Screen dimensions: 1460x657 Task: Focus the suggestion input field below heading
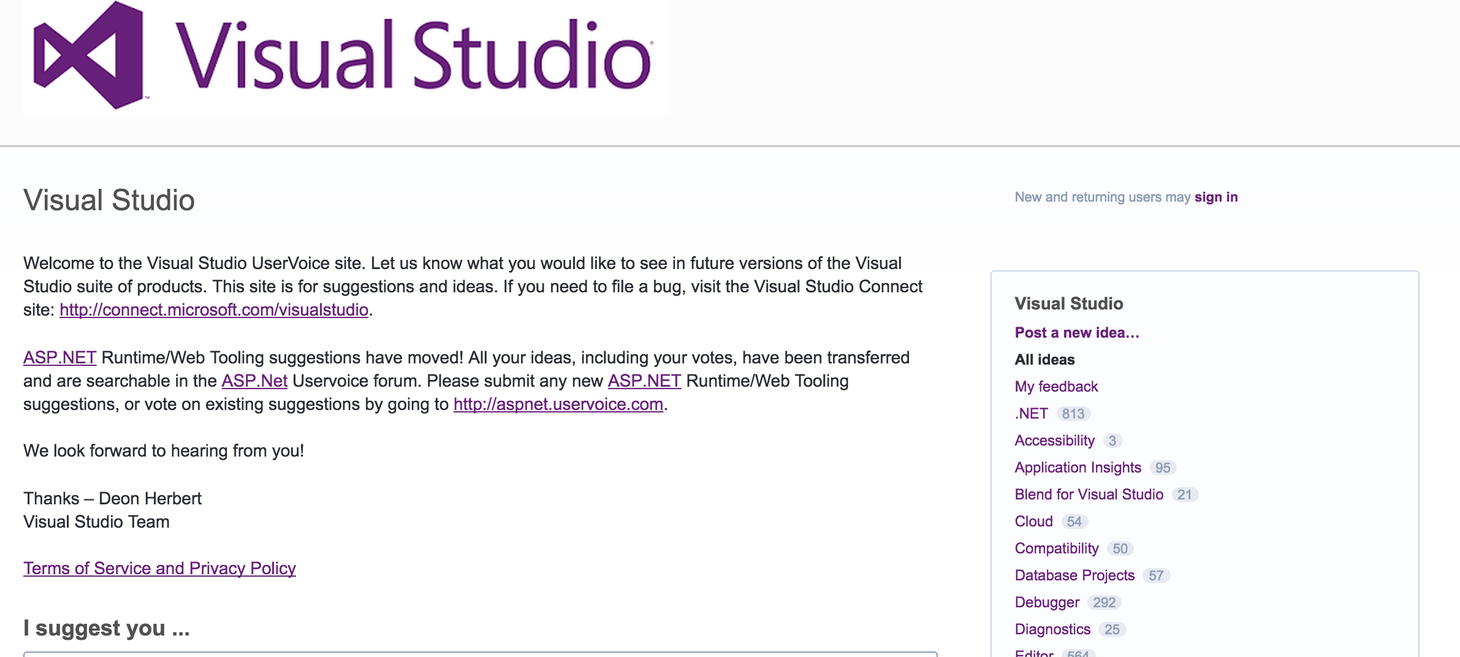point(480,654)
